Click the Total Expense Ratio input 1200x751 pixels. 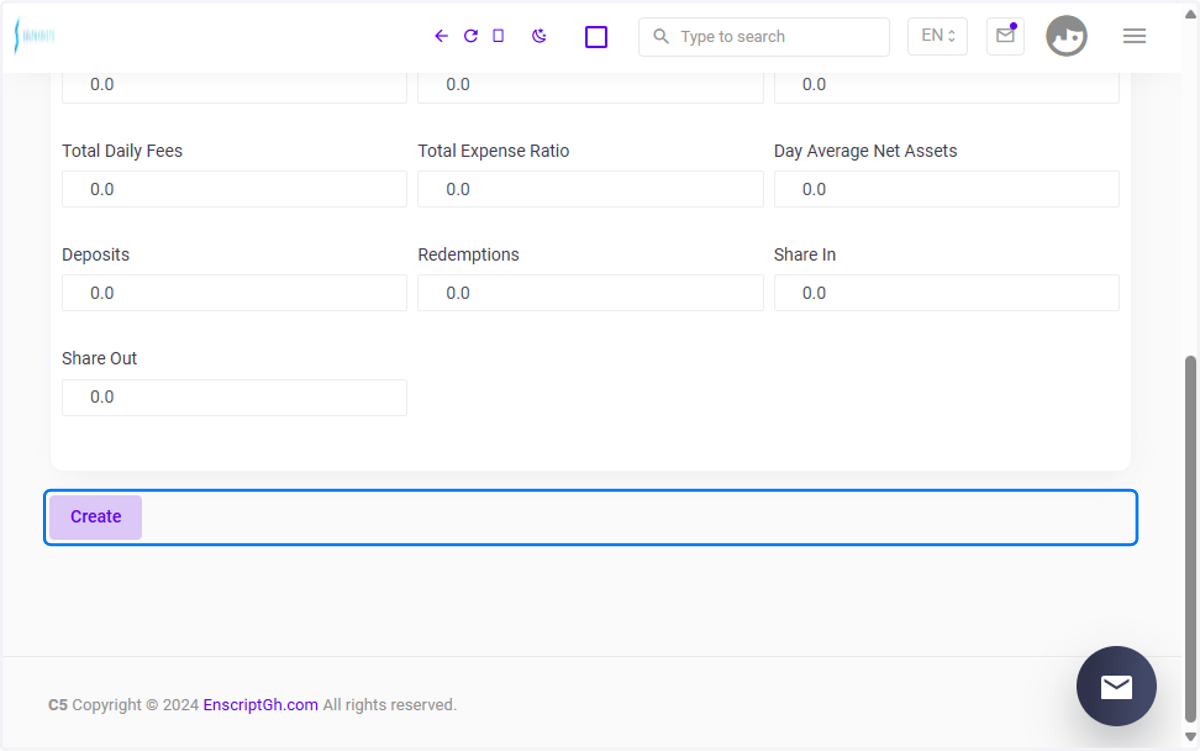(x=590, y=189)
